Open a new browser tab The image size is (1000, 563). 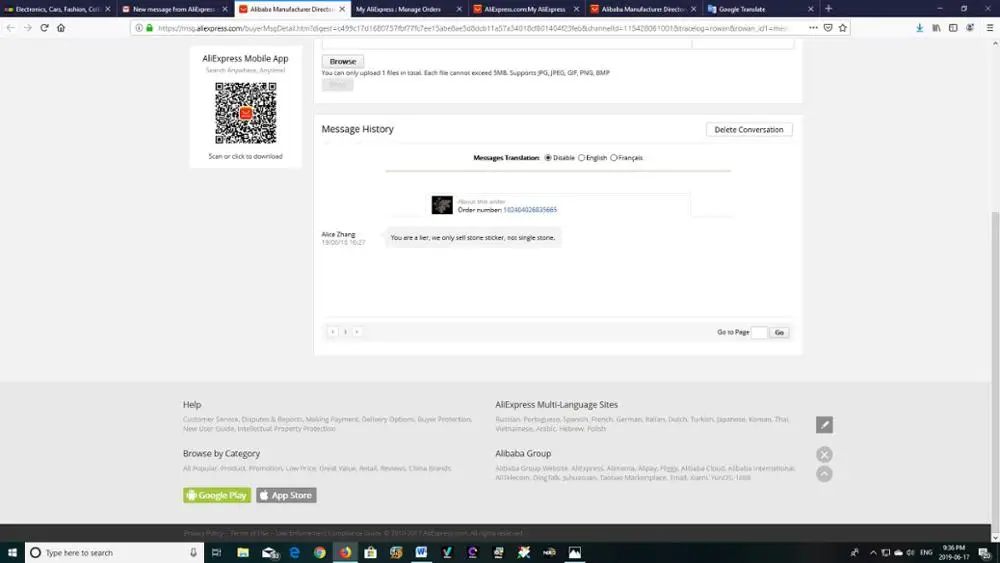coord(828,8)
